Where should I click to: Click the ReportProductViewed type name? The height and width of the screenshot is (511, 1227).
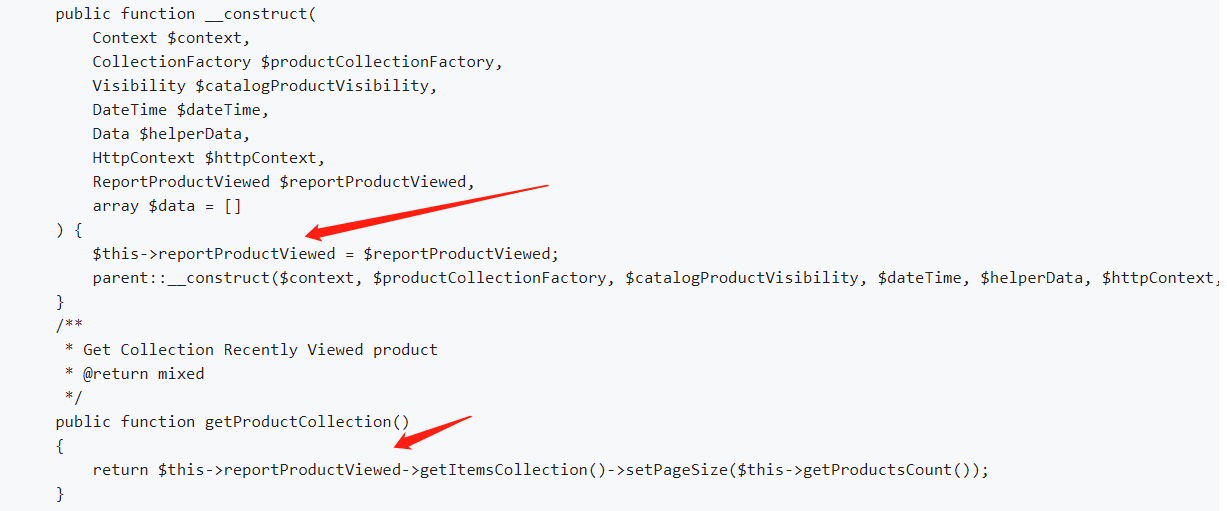click(x=181, y=182)
